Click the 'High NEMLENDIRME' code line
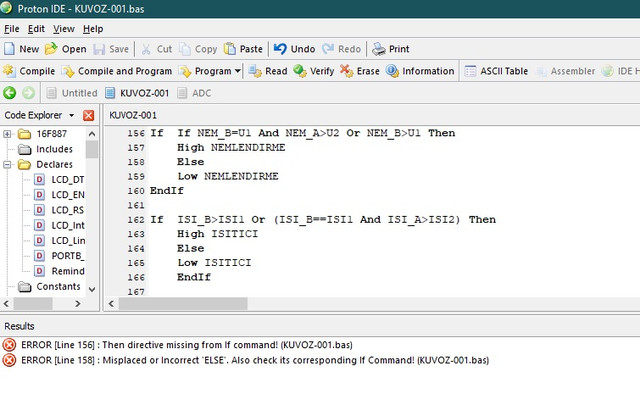 pyautogui.click(x=231, y=148)
